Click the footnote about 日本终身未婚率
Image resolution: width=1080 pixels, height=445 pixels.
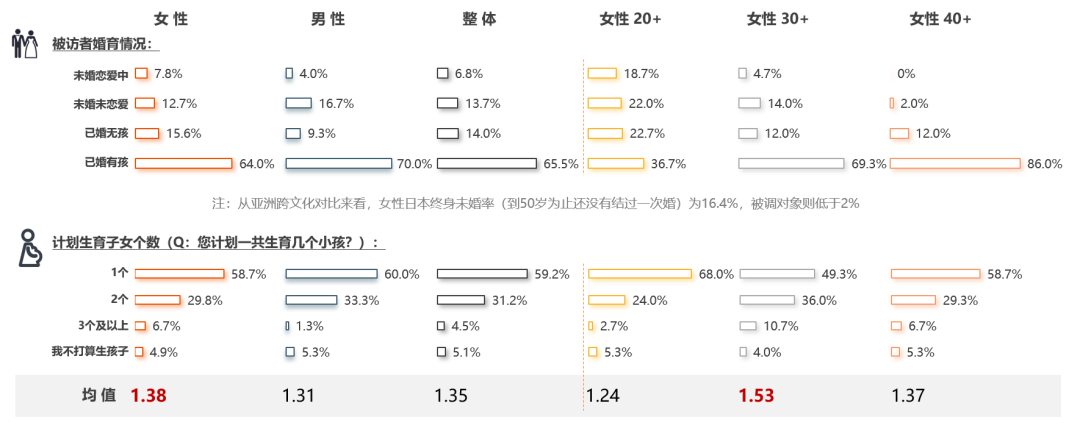[x=535, y=203]
